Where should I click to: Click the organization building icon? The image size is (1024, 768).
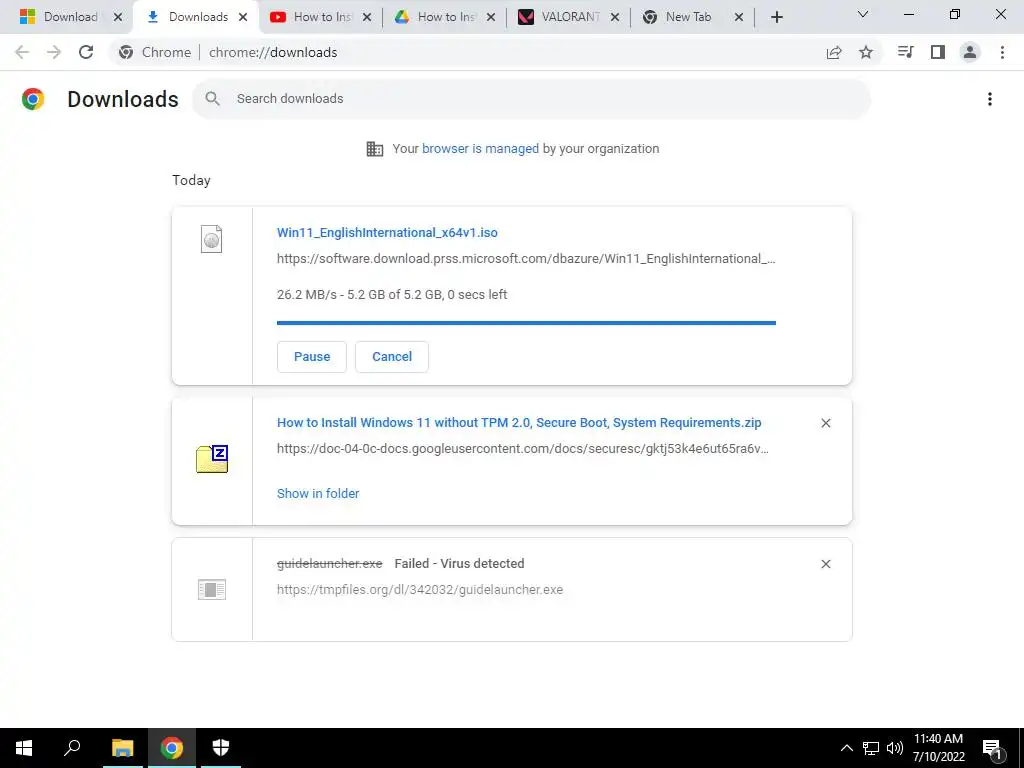pos(375,149)
